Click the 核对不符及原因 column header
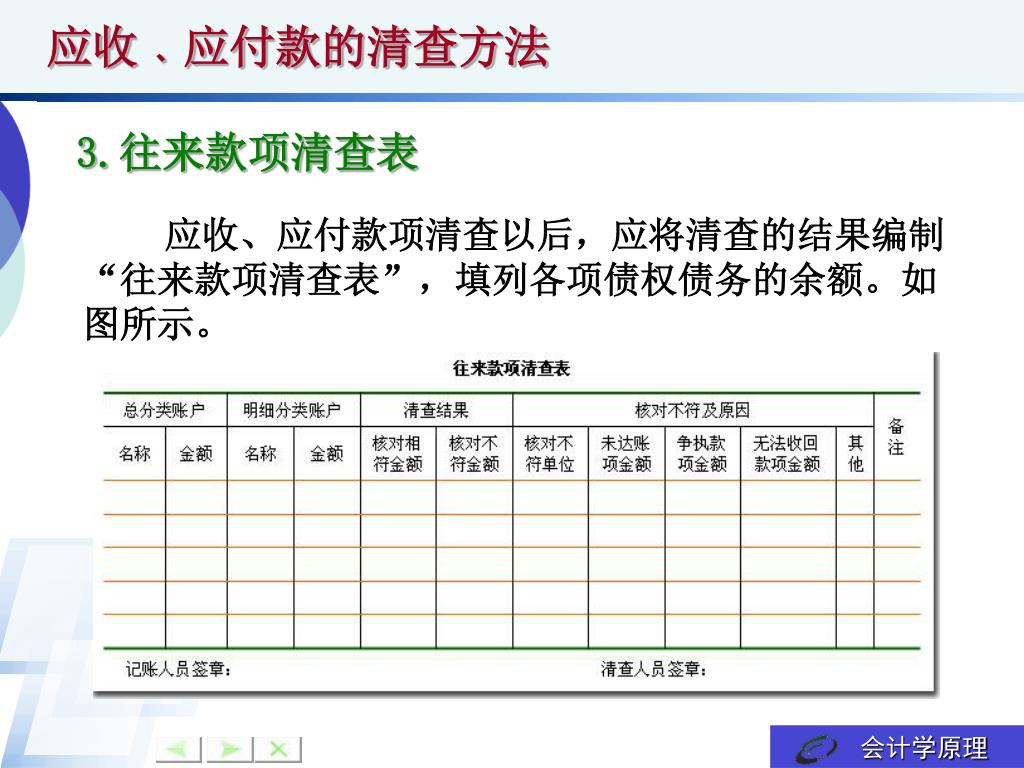Viewport: 1024px width, 768px height. click(x=692, y=410)
